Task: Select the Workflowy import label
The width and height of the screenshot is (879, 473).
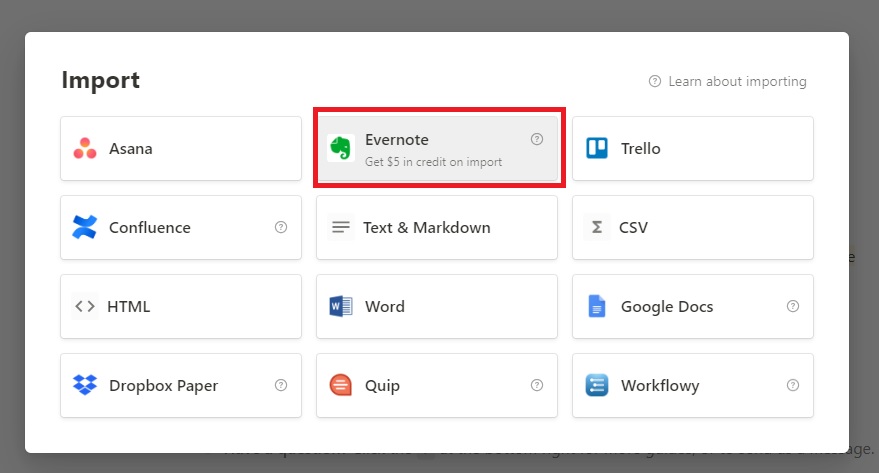Action: (x=660, y=386)
